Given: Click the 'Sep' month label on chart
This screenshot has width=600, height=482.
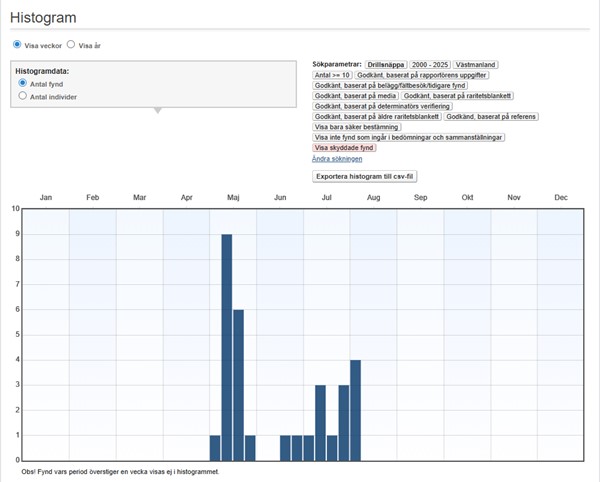Looking at the screenshot, I should tap(420, 198).
